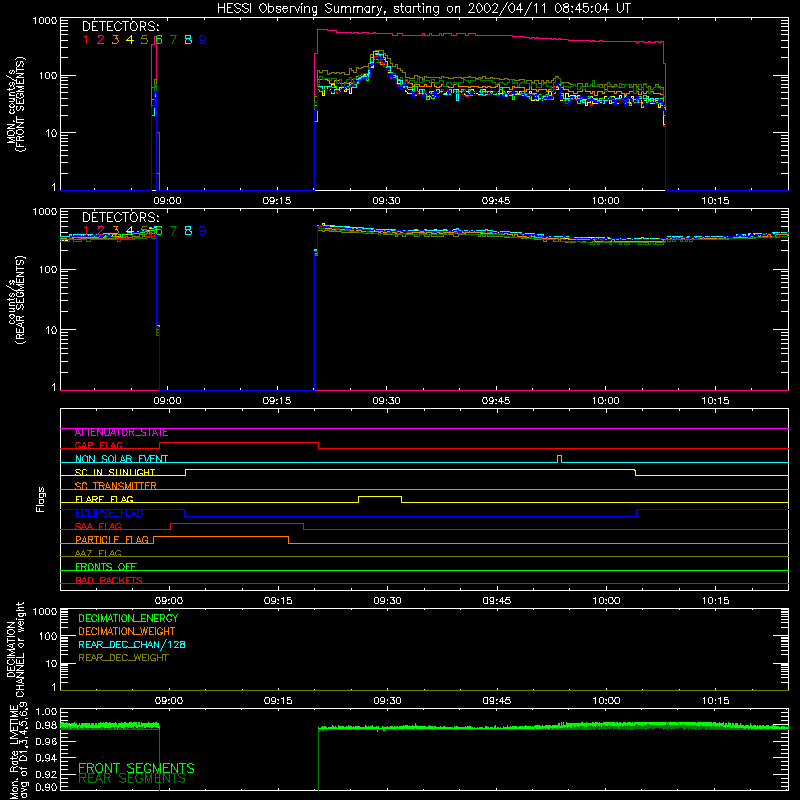This screenshot has width=800, height=800.
Task: Click 09:45 tick under rear segments plot
Action: tap(496, 401)
